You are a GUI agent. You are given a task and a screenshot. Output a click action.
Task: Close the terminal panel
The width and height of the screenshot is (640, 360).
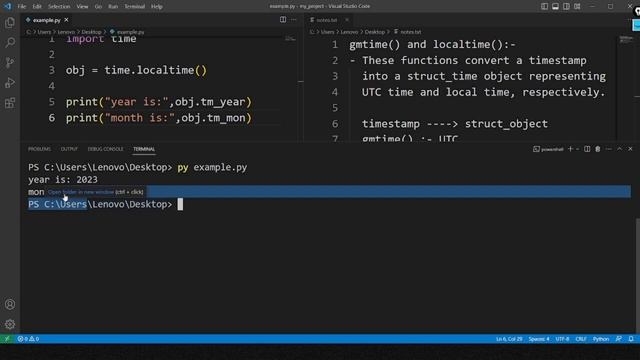click(x=630, y=149)
